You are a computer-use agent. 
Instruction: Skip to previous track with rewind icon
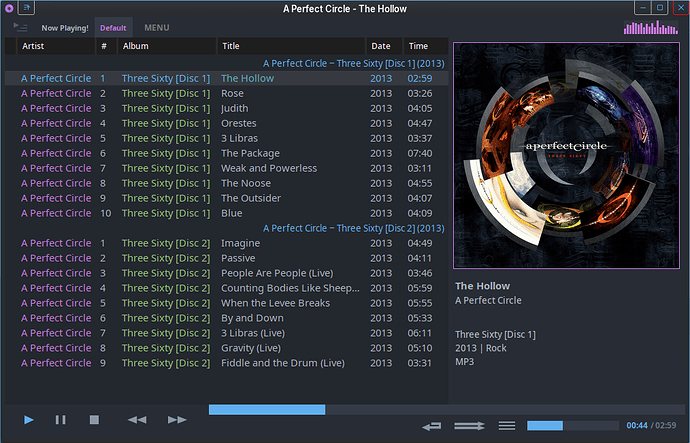[137, 420]
